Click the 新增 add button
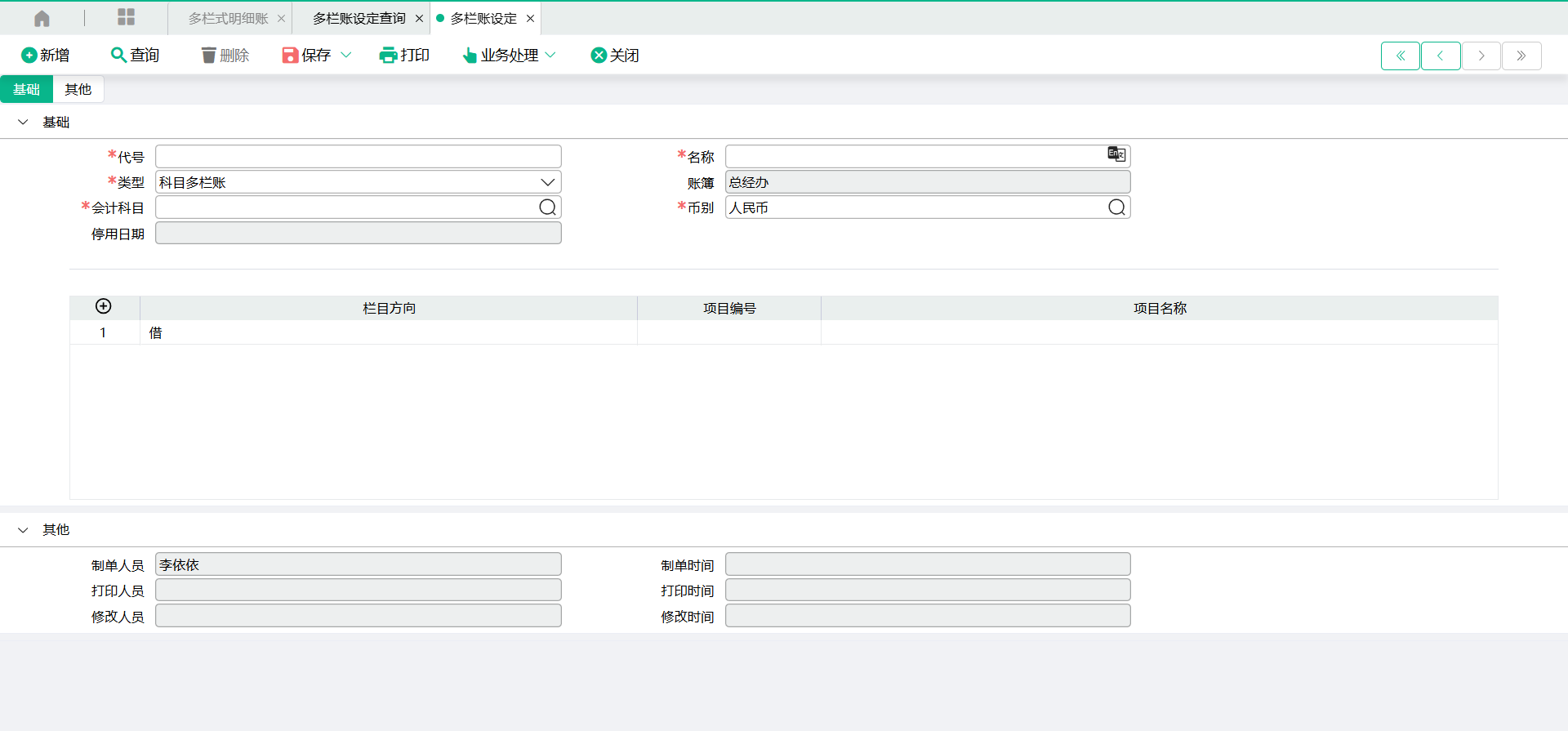Image resolution: width=1568 pixels, height=731 pixels. click(45, 55)
